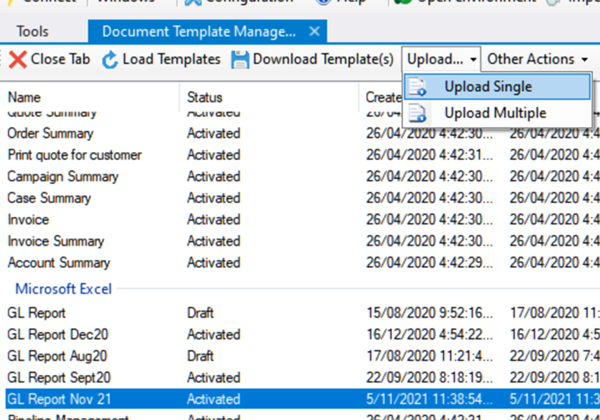Close the Document Template Manager tab
Image resolution: width=600 pixels, height=420 pixels.
tap(314, 32)
